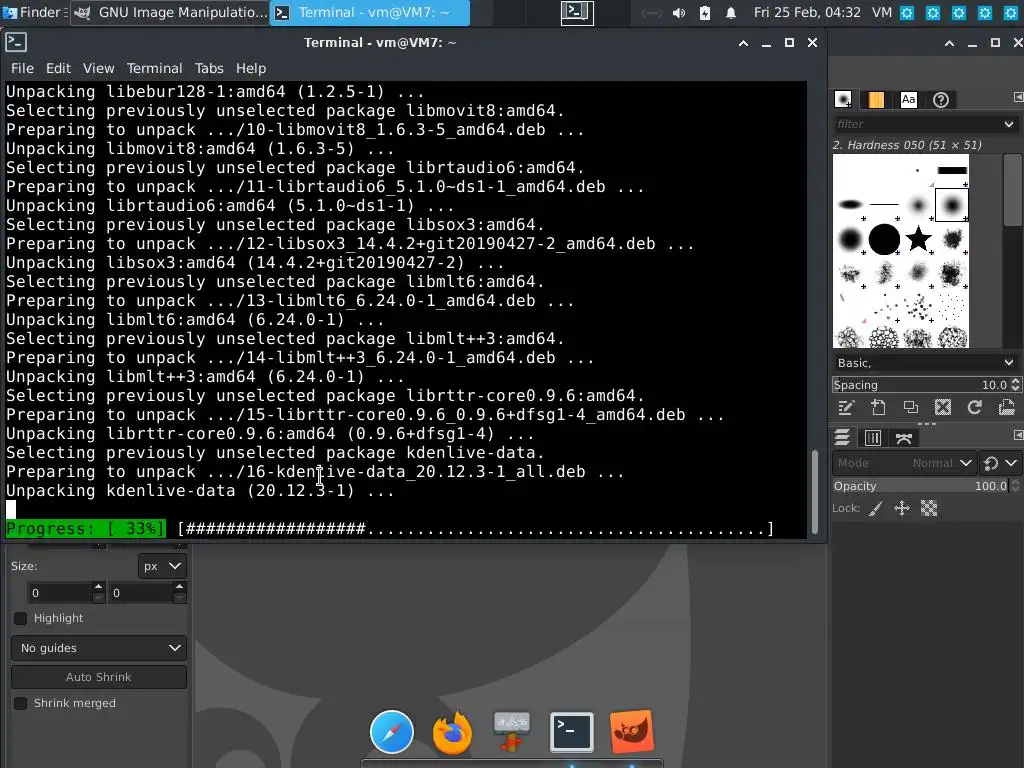Open the Patterns tab in GIMP dock
The width and height of the screenshot is (1024, 768).
coord(876,100)
